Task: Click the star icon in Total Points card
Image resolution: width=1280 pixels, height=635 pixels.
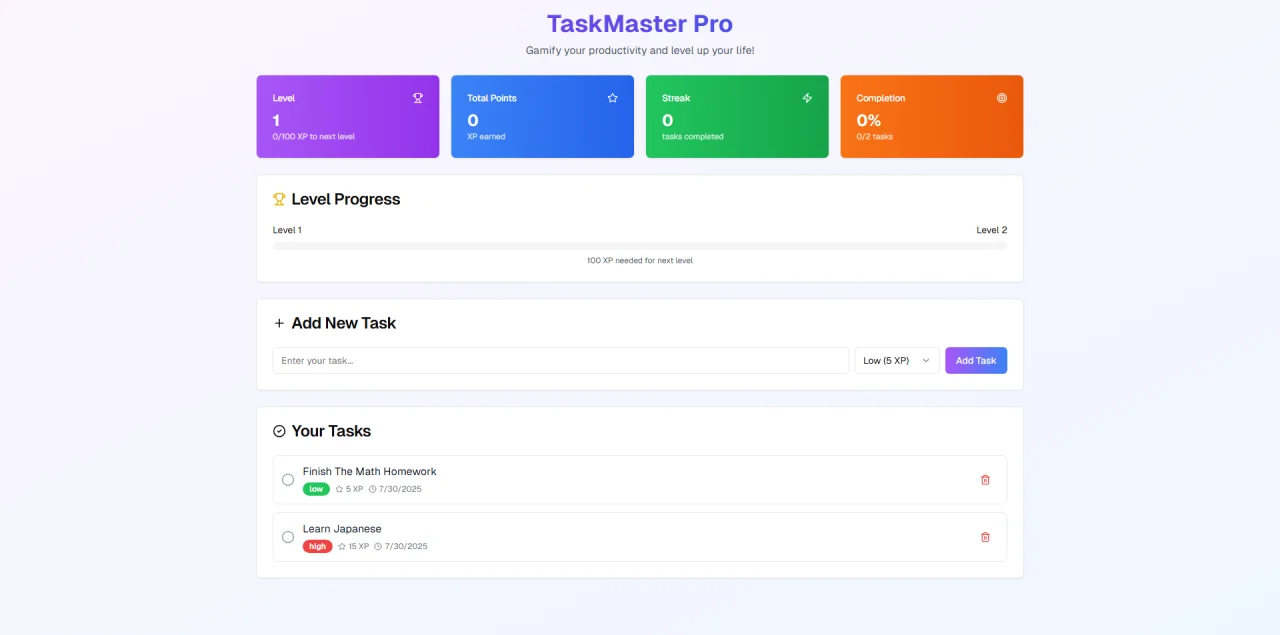Action: (612, 98)
